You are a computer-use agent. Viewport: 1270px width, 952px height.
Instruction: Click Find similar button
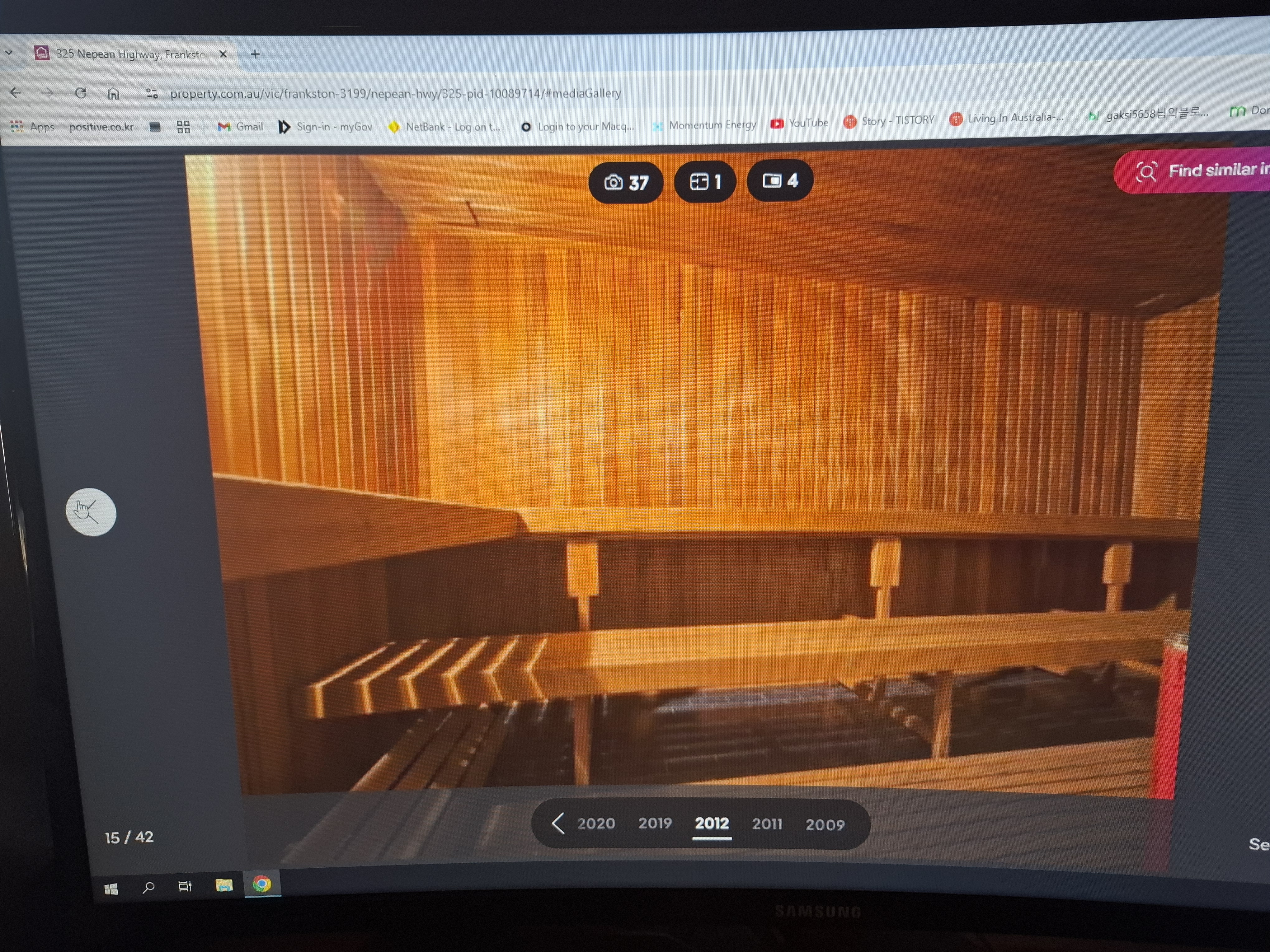click(x=1200, y=170)
